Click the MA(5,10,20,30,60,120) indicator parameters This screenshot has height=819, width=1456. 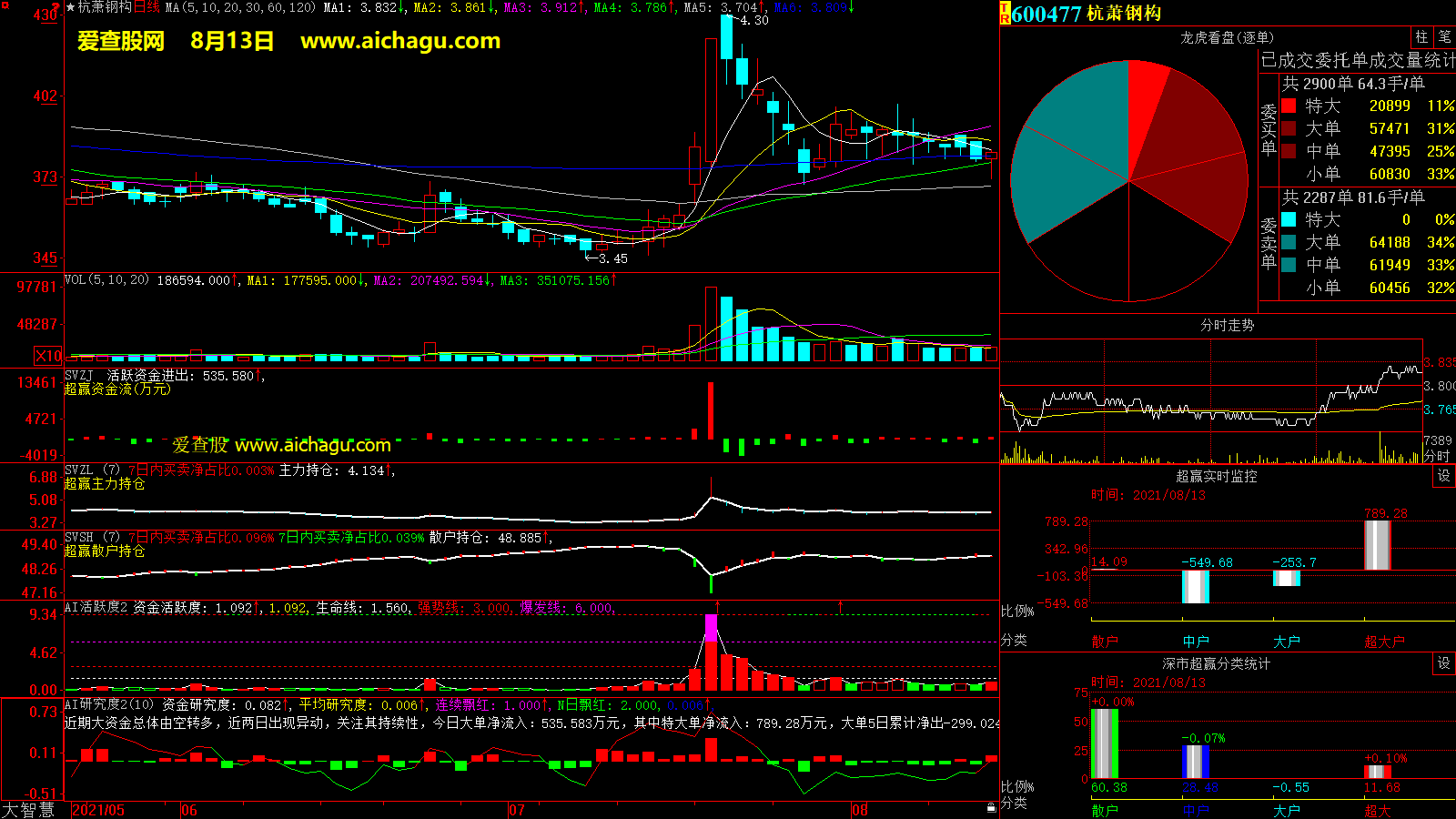coord(240,7)
